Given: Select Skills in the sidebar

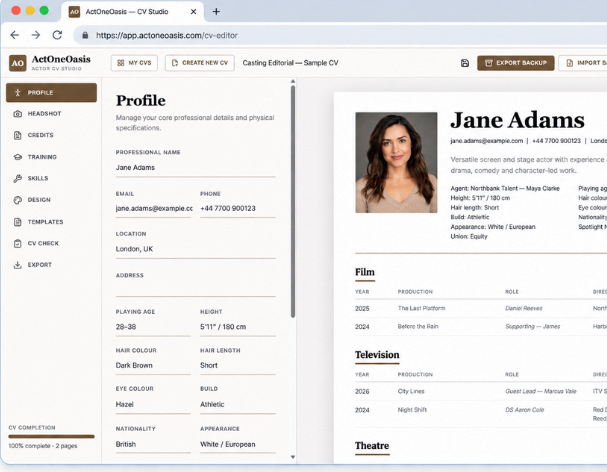Looking at the screenshot, I should (x=51, y=178).
